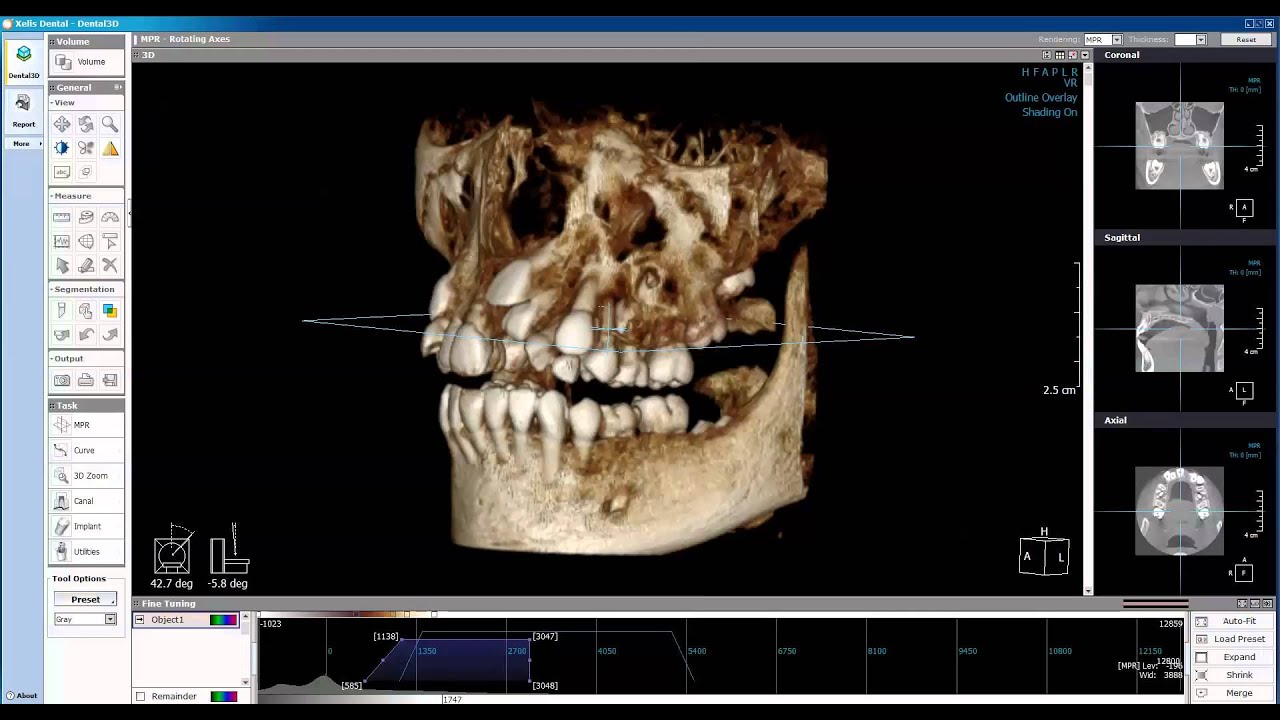1280x720 pixels.
Task: Toggle the Auto-Fit icon toggle
Action: (x=1201, y=621)
